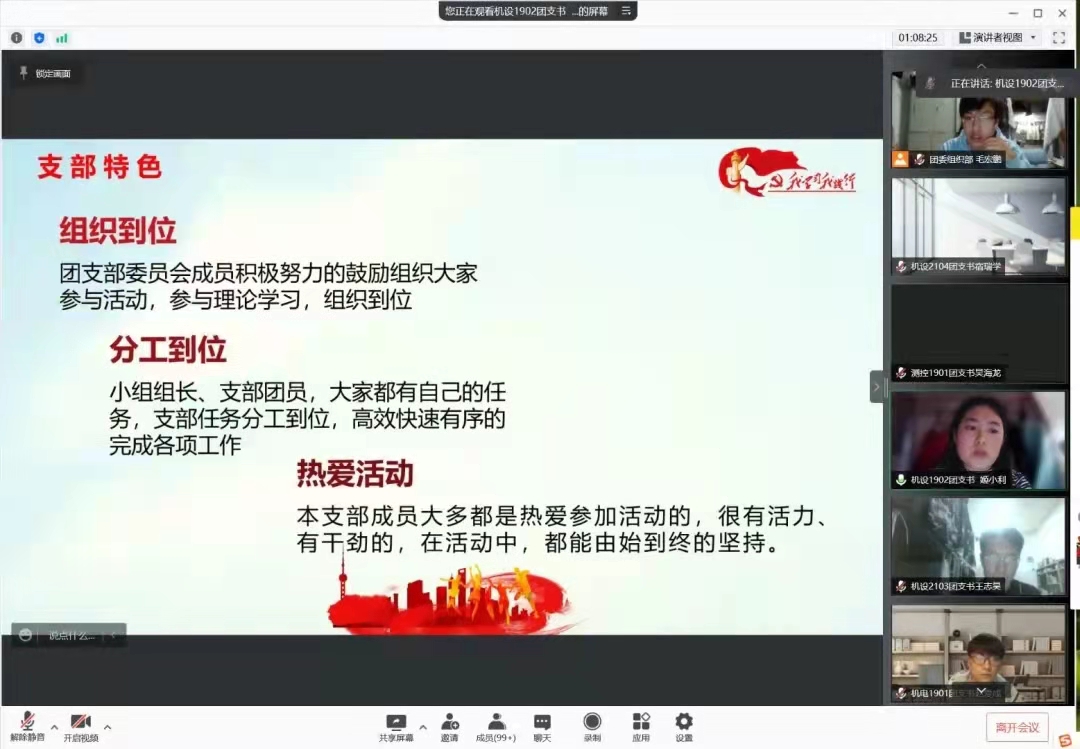Open the 聊天 chat panel
The height and width of the screenshot is (749, 1080).
(x=542, y=724)
